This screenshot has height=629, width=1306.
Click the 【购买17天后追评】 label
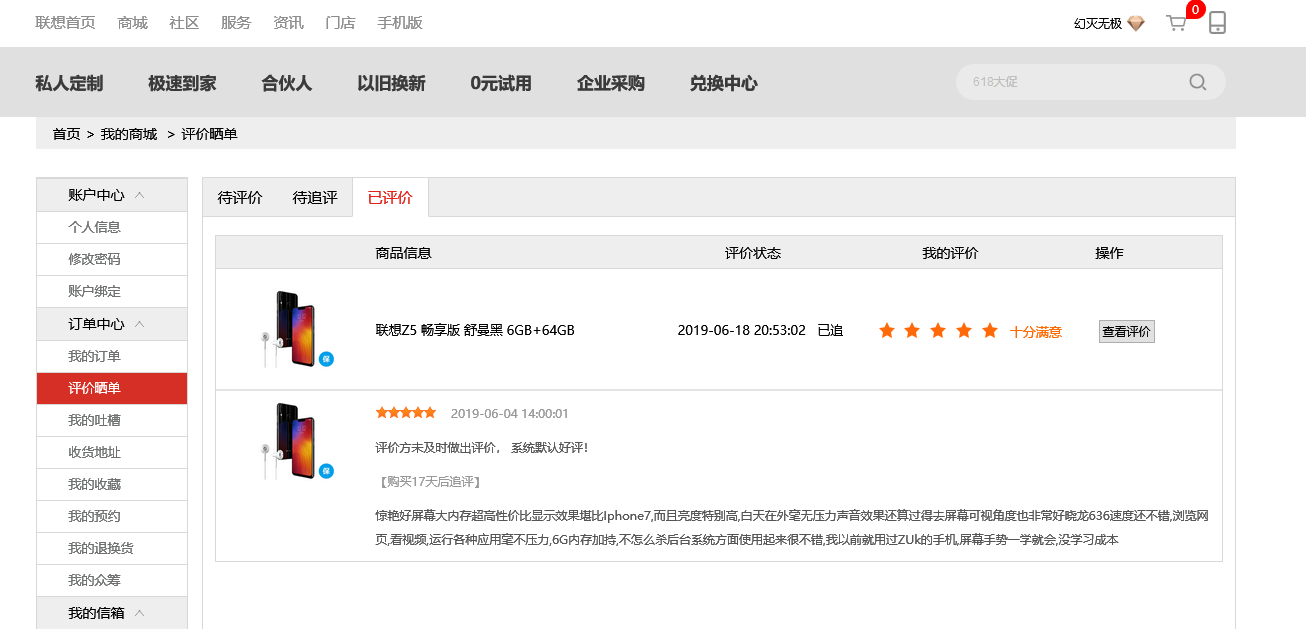point(431,482)
